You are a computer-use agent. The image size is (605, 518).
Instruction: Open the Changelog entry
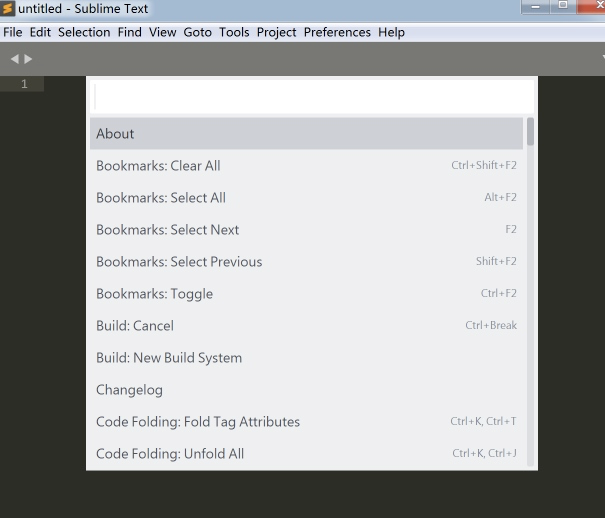[306, 390]
